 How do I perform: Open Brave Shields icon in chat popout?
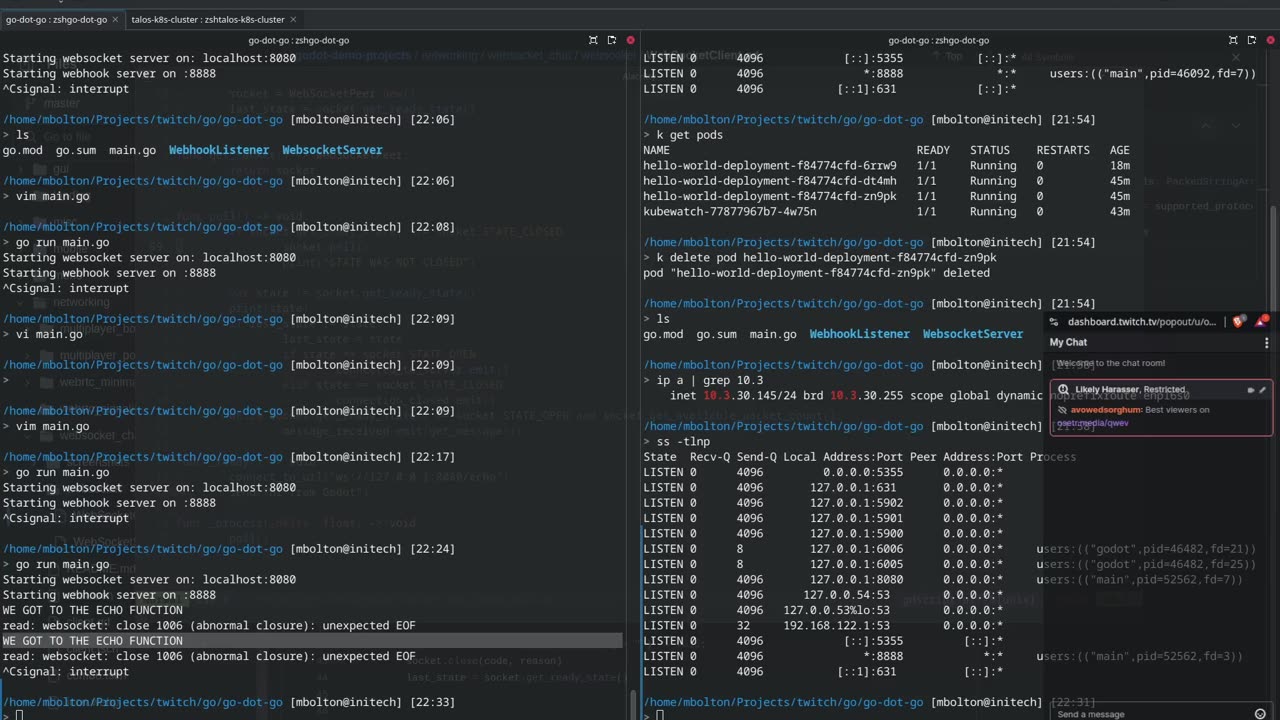(x=1237, y=321)
